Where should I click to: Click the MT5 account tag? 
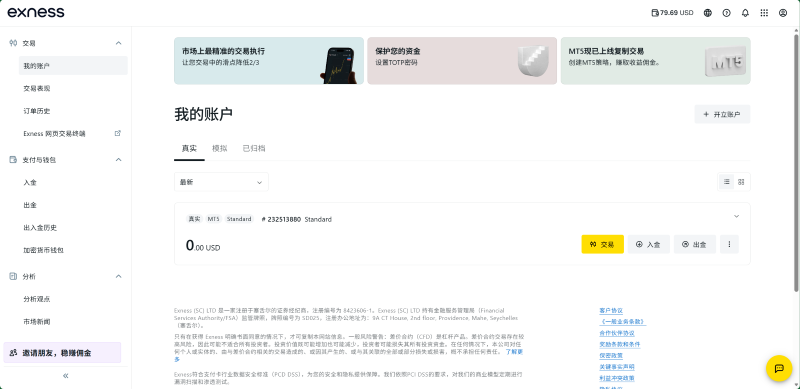213,219
